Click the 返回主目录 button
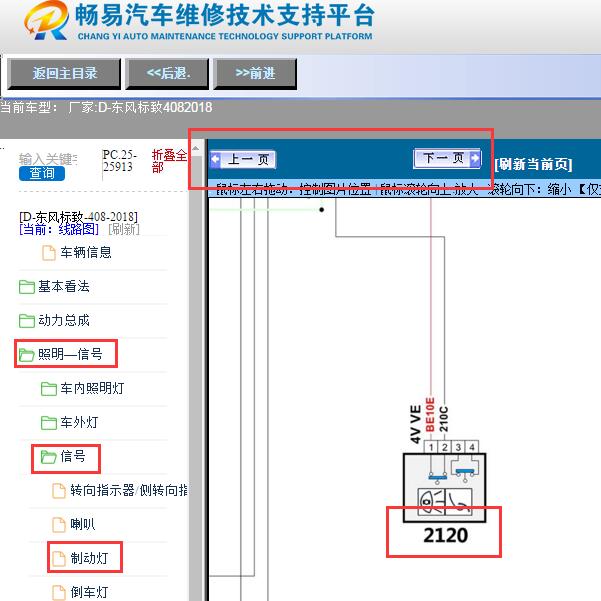This screenshot has height=601, width=601. point(64,74)
